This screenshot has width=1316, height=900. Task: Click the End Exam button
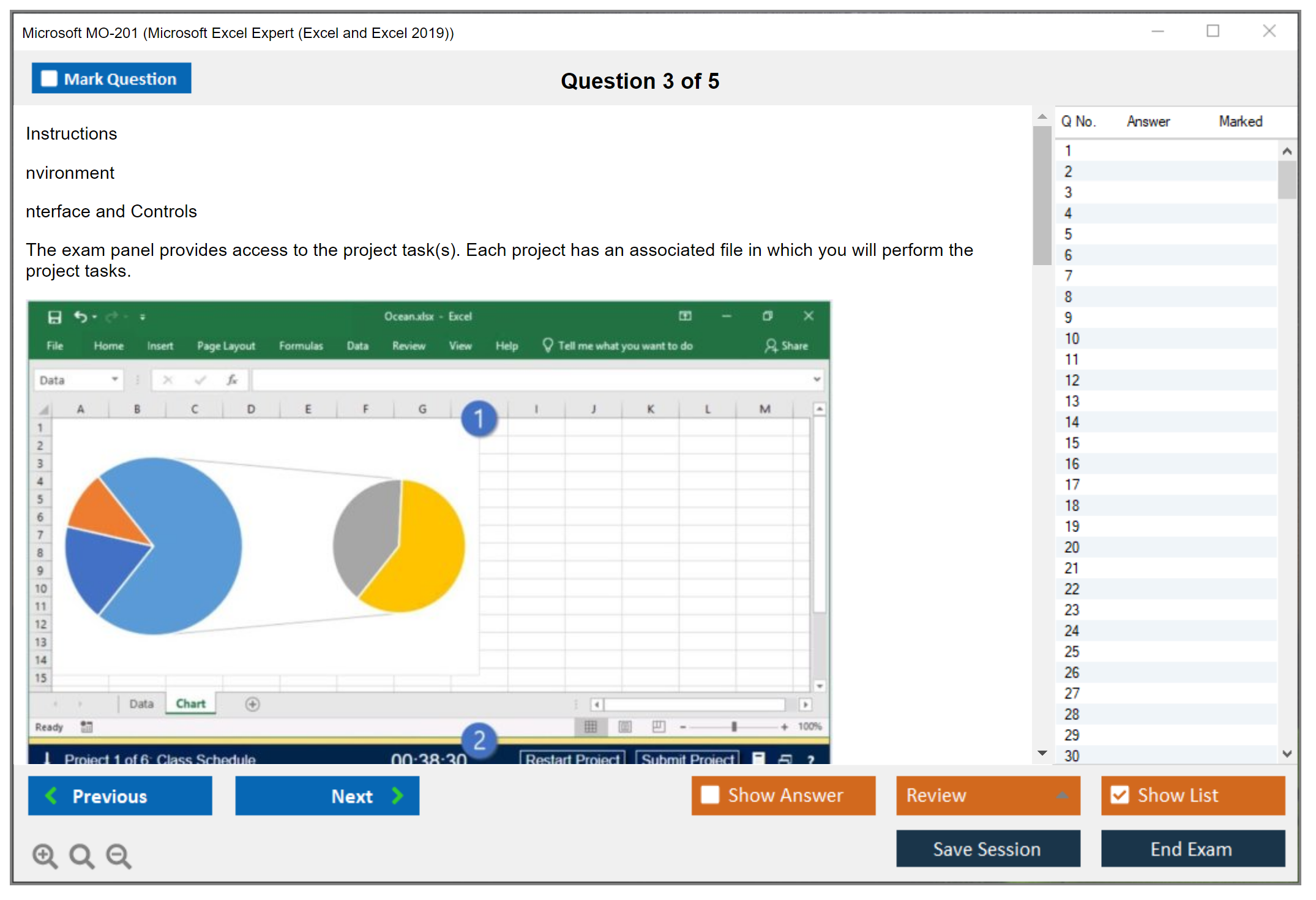(1192, 849)
